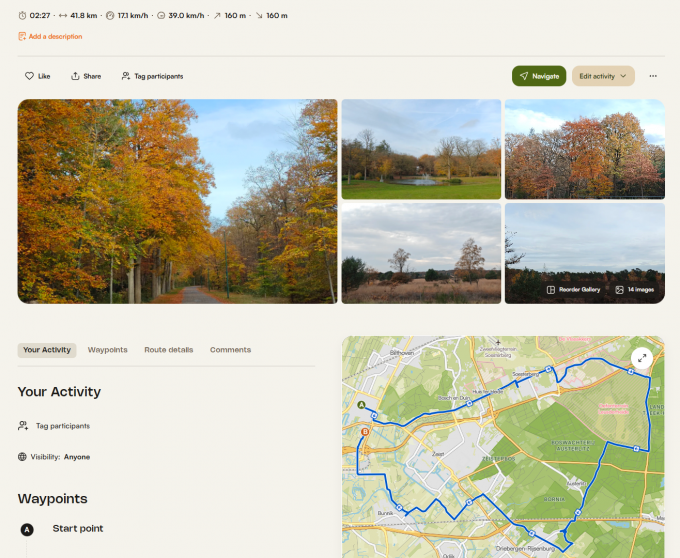Viewport: 680px width, 558px height.
Task: Open the large autumn forest road photo
Action: [x=177, y=201]
